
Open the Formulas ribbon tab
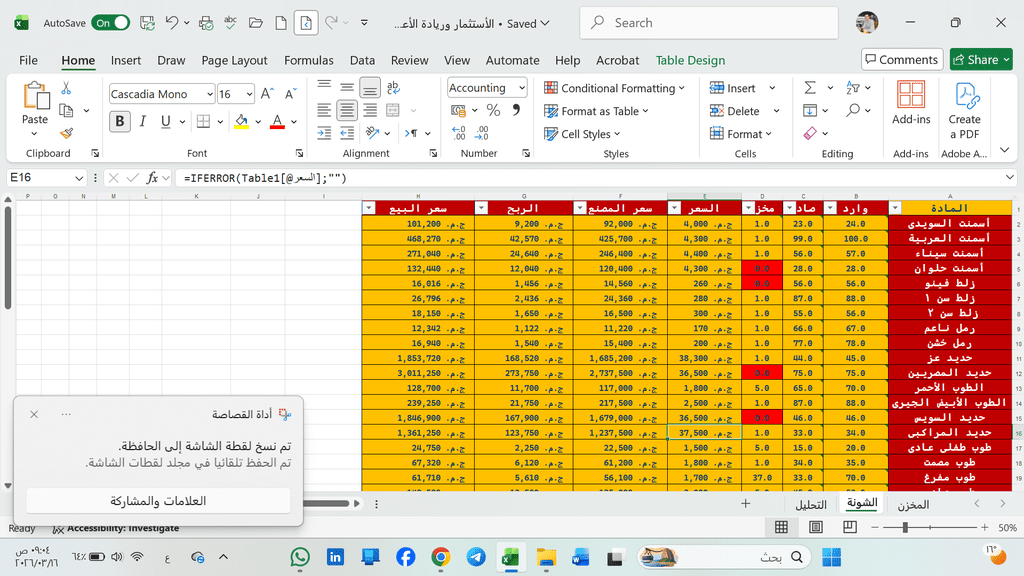308,60
